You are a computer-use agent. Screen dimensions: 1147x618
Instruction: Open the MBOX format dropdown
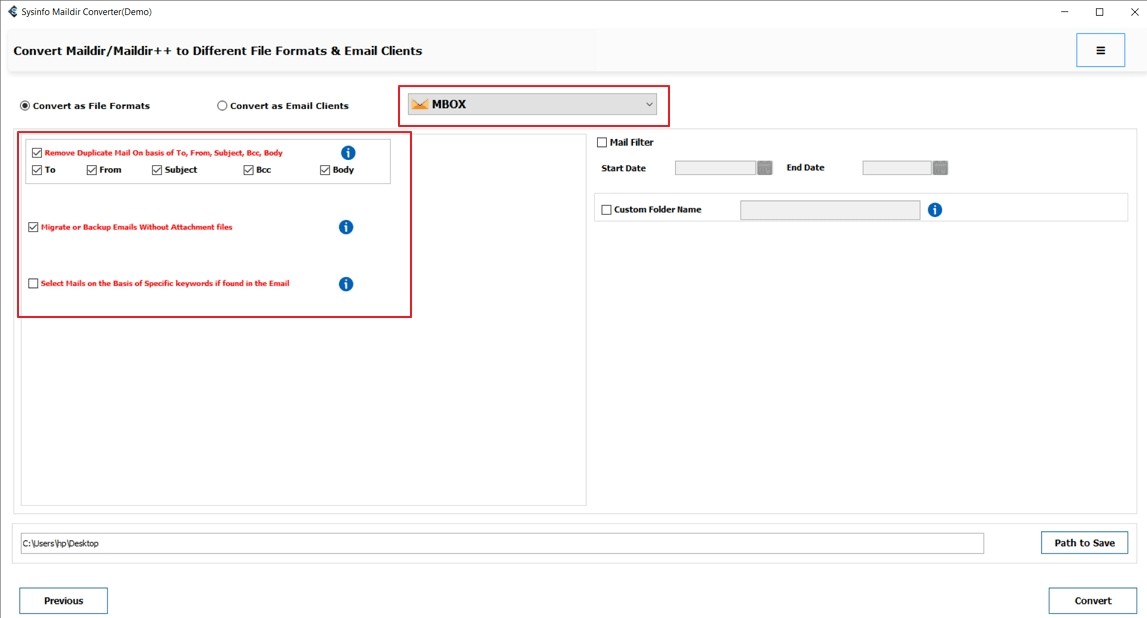[533, 105]
